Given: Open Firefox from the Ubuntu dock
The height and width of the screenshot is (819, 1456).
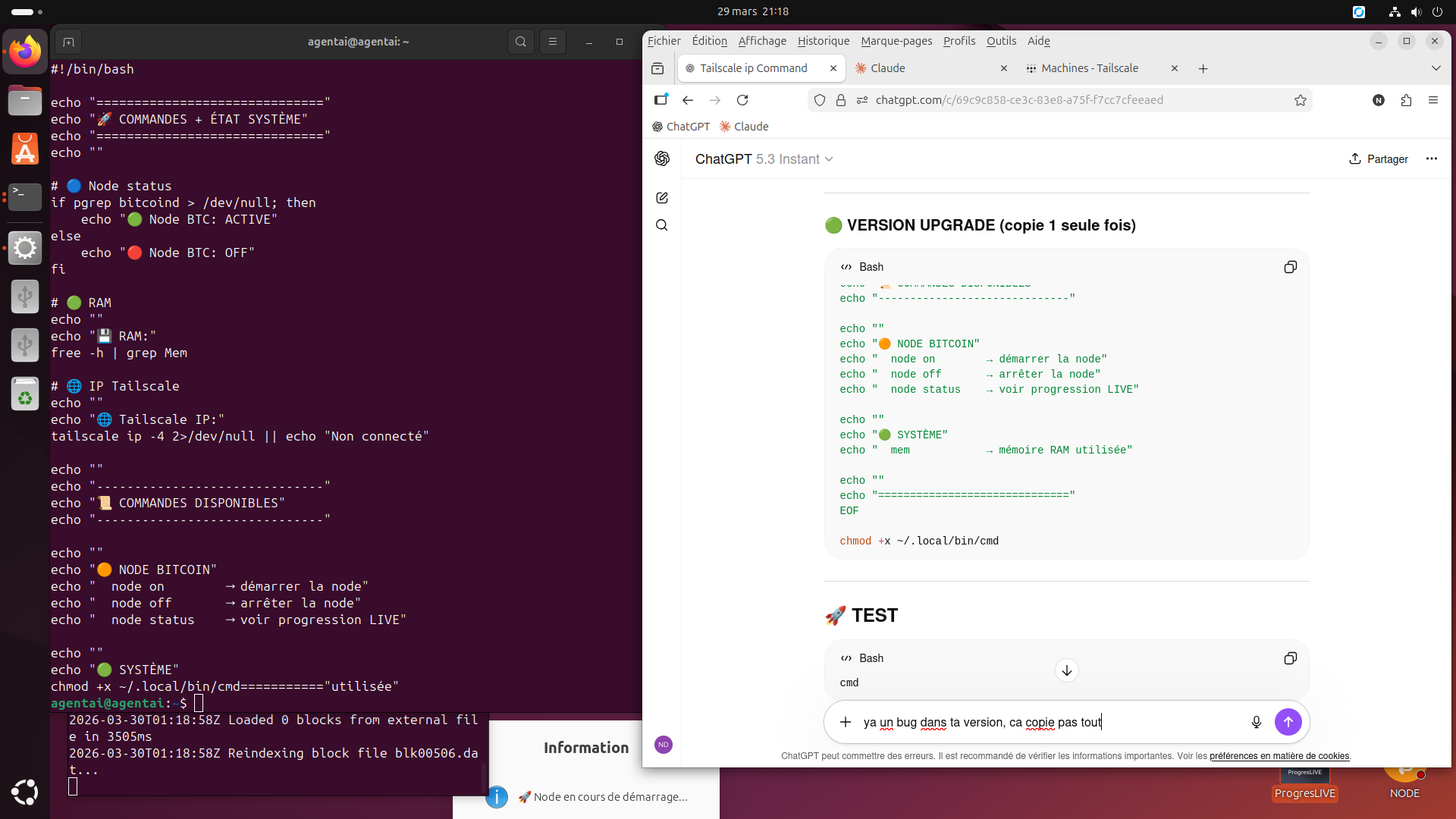Looking at the screenshot, I should [25, 52].
